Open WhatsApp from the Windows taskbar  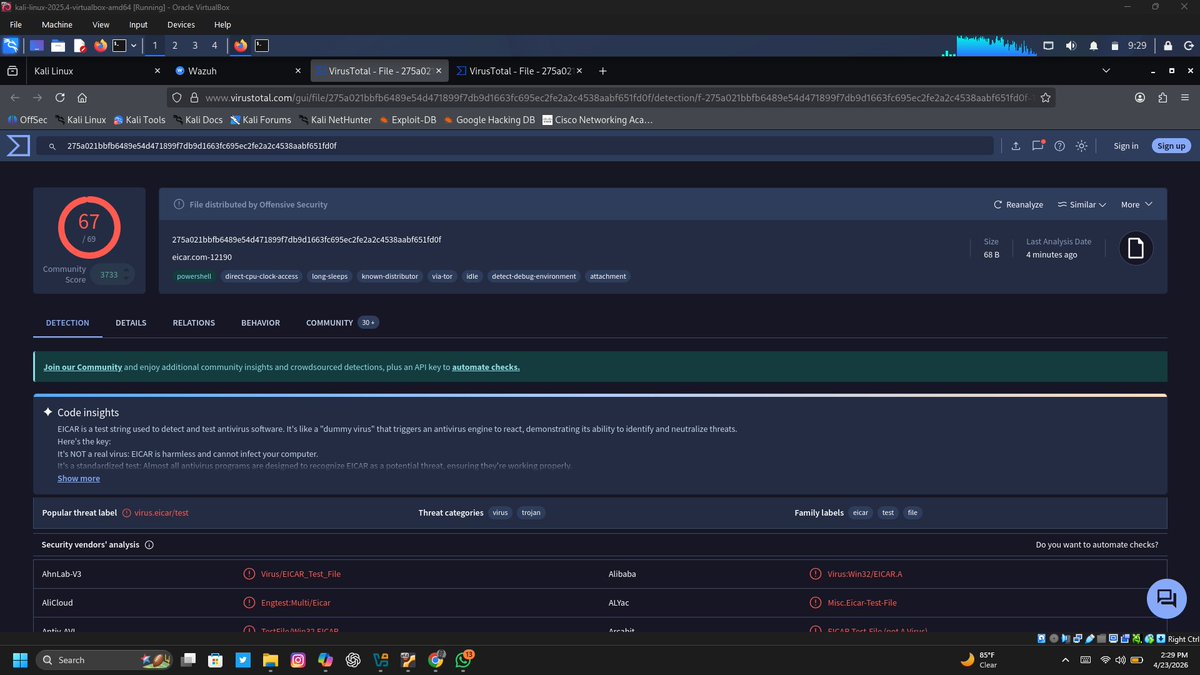tap(463, 660)
